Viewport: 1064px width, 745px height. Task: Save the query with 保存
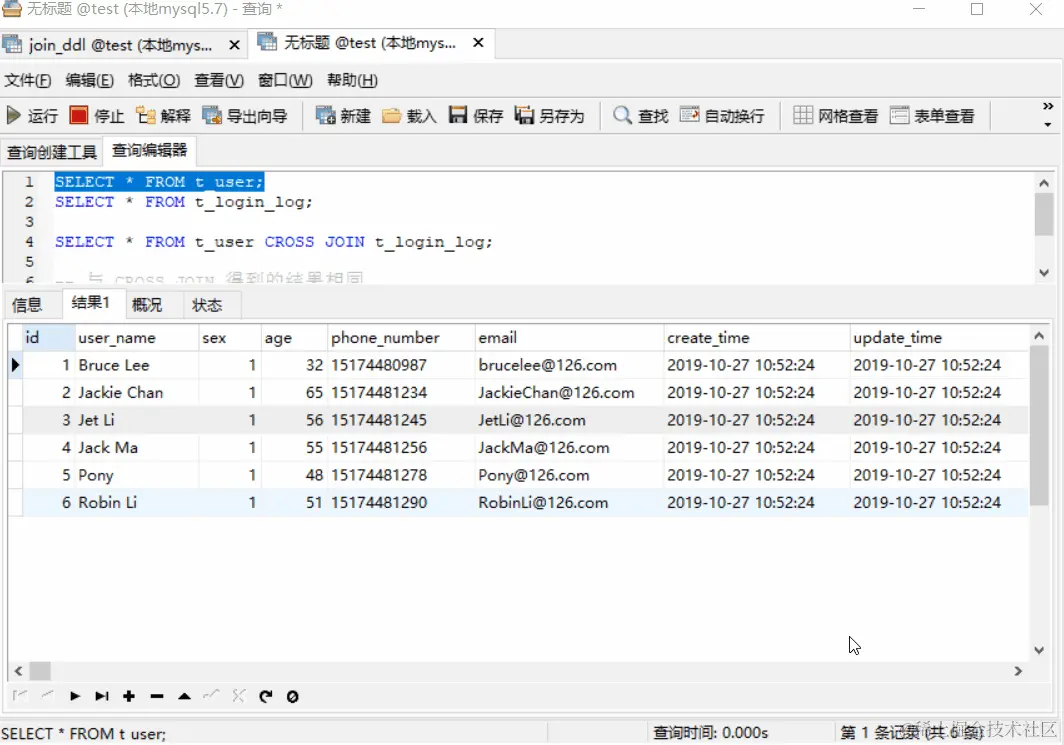click(x=476, y=116)
